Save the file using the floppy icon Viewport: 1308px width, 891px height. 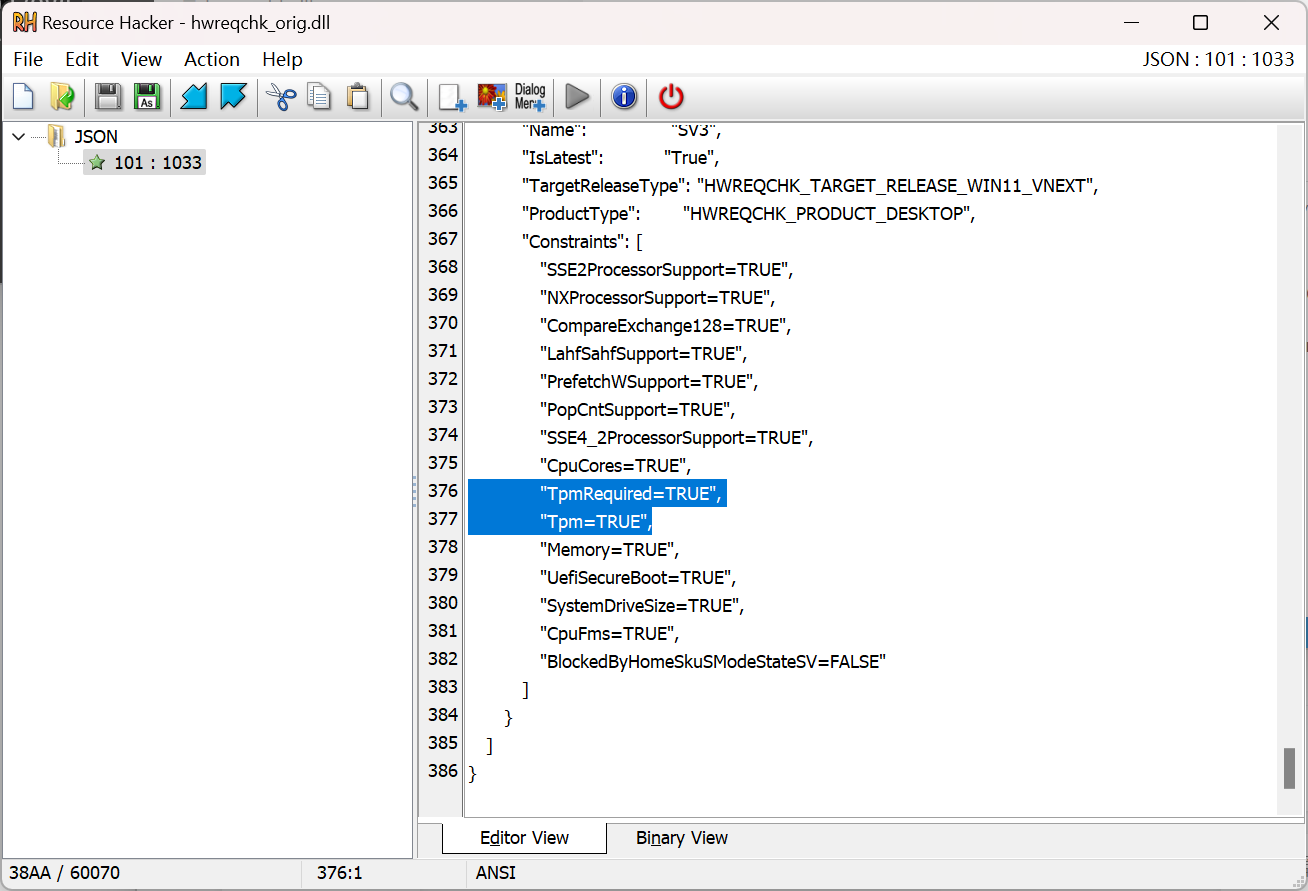tap(108, 97)
